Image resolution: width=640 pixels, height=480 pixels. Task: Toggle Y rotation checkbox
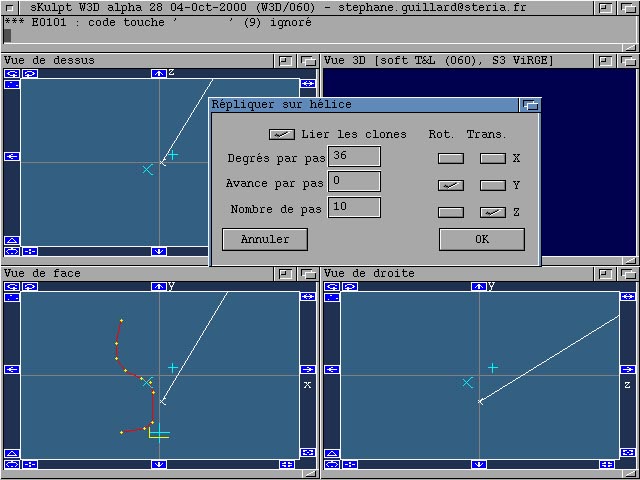(451, 185)
